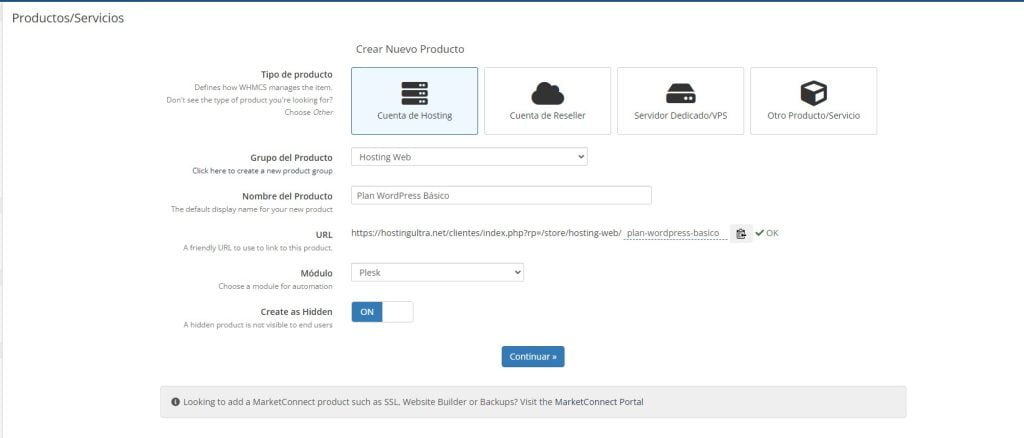
Task: Click the 'Tipo de producto' field label
Action: [296, 74]
